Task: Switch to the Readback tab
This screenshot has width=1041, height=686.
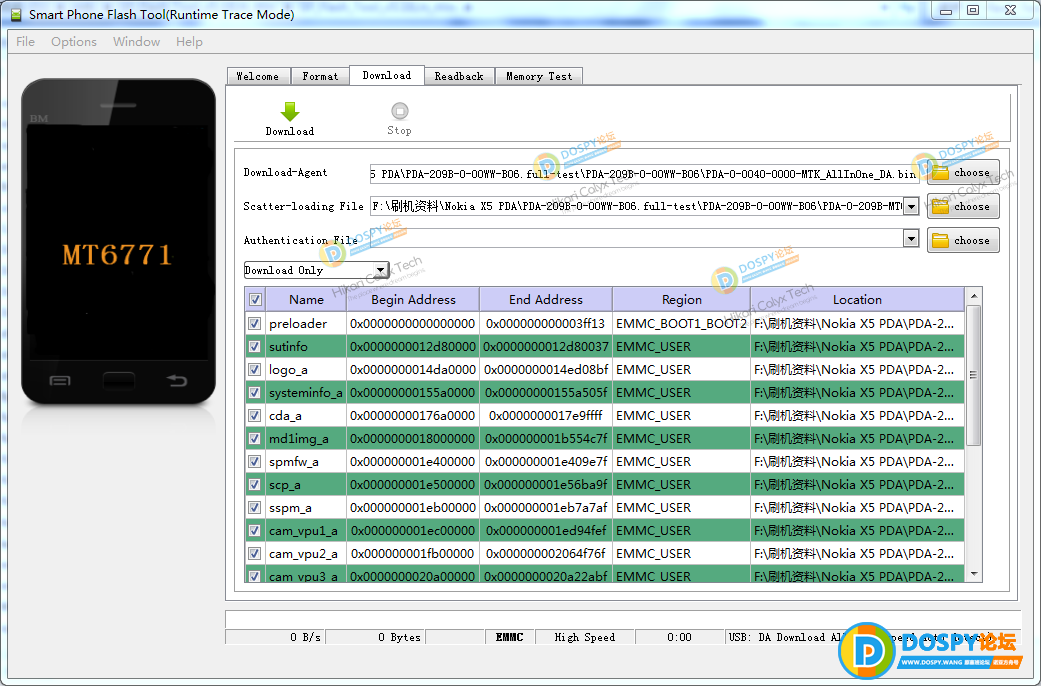Action: pos(459,76)
